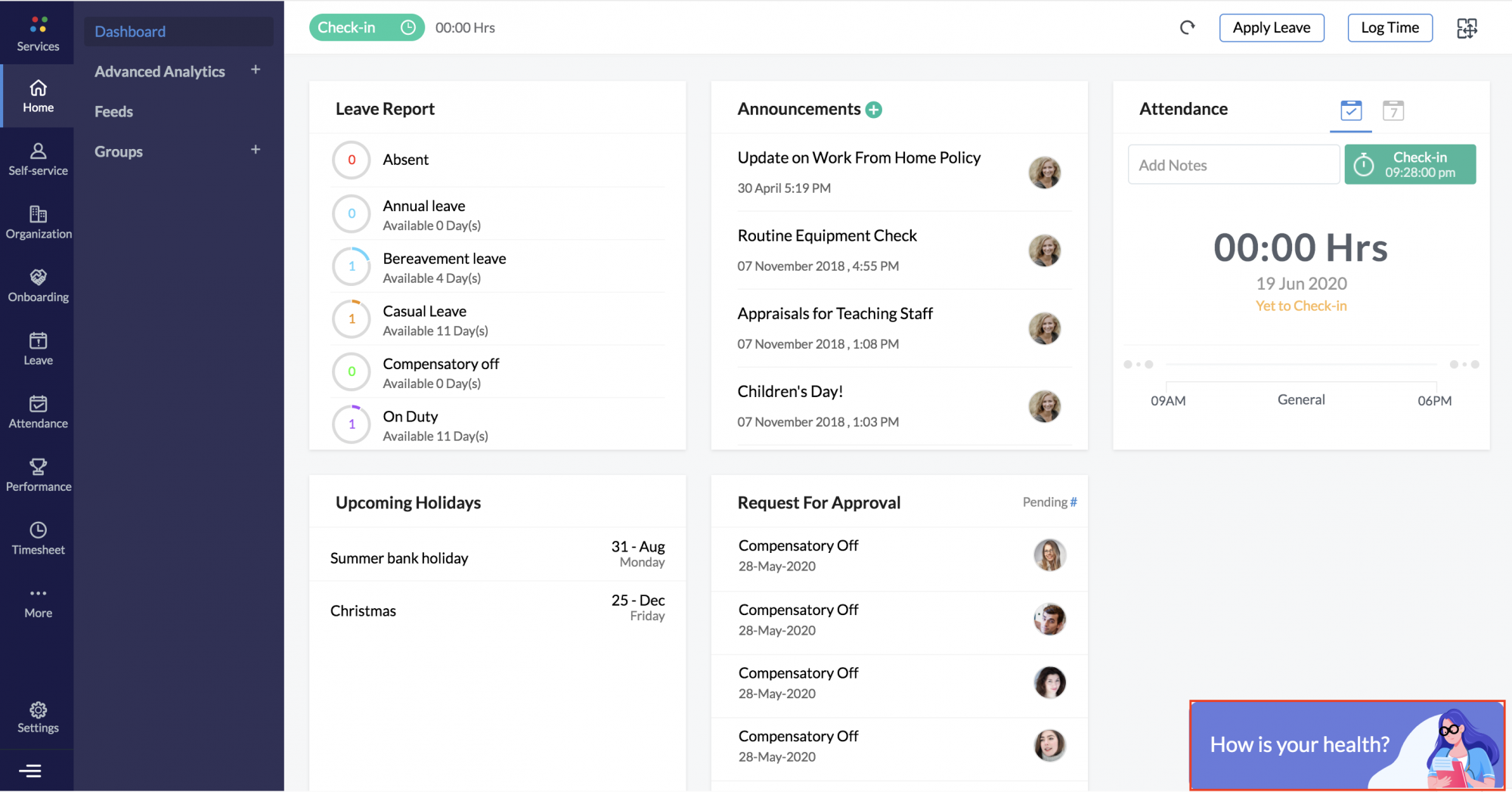Add a new announcement with green plus
Viewport: 1512px width, 792px height.
[x=874, y=110]
